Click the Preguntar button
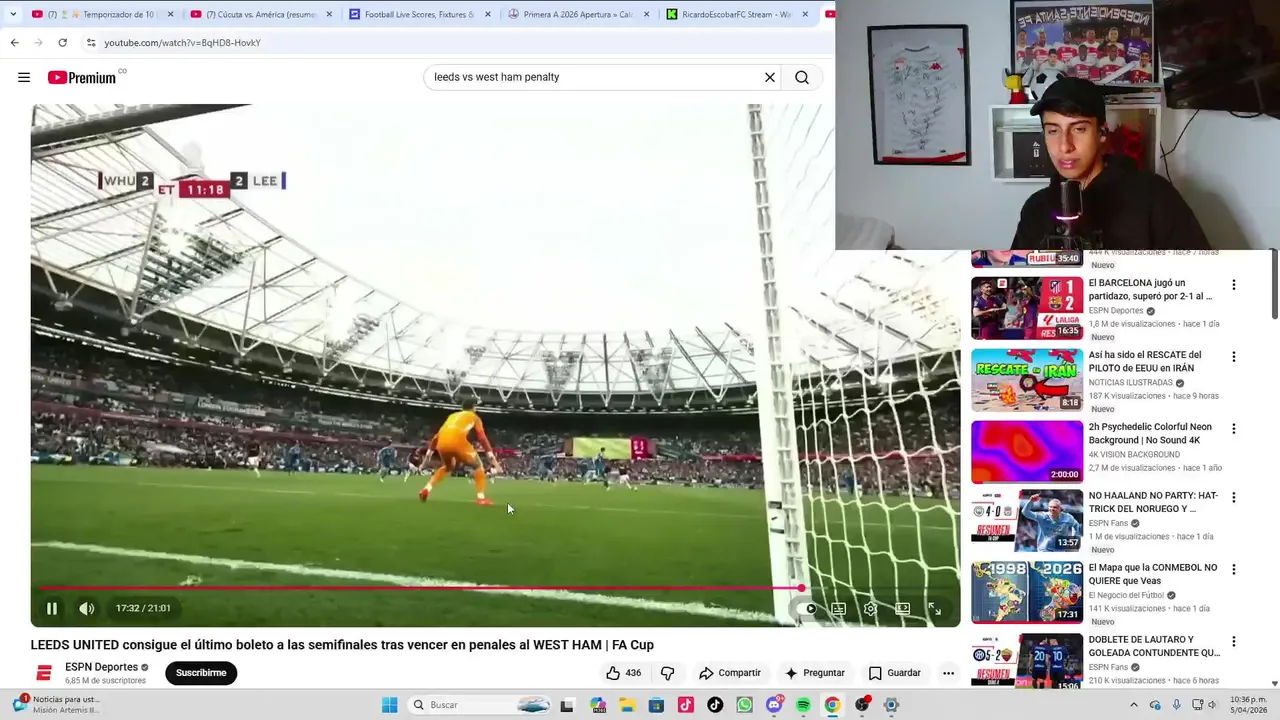Image resolution: width=1280 pixels, height=720 pixels. pyautogui.click(x=815, y=673)
